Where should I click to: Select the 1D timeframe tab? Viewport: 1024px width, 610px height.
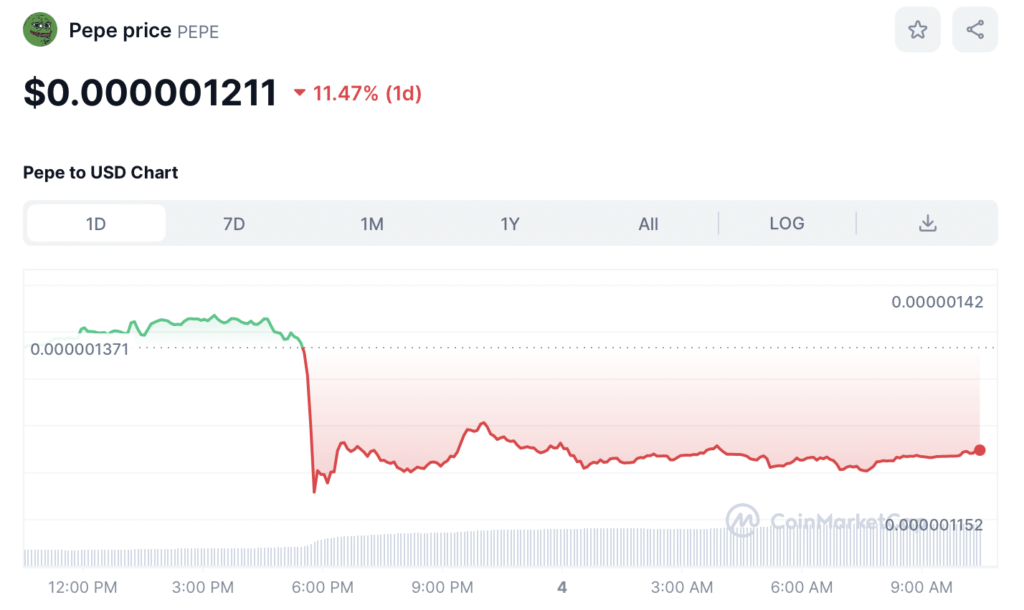pos(96,223)
